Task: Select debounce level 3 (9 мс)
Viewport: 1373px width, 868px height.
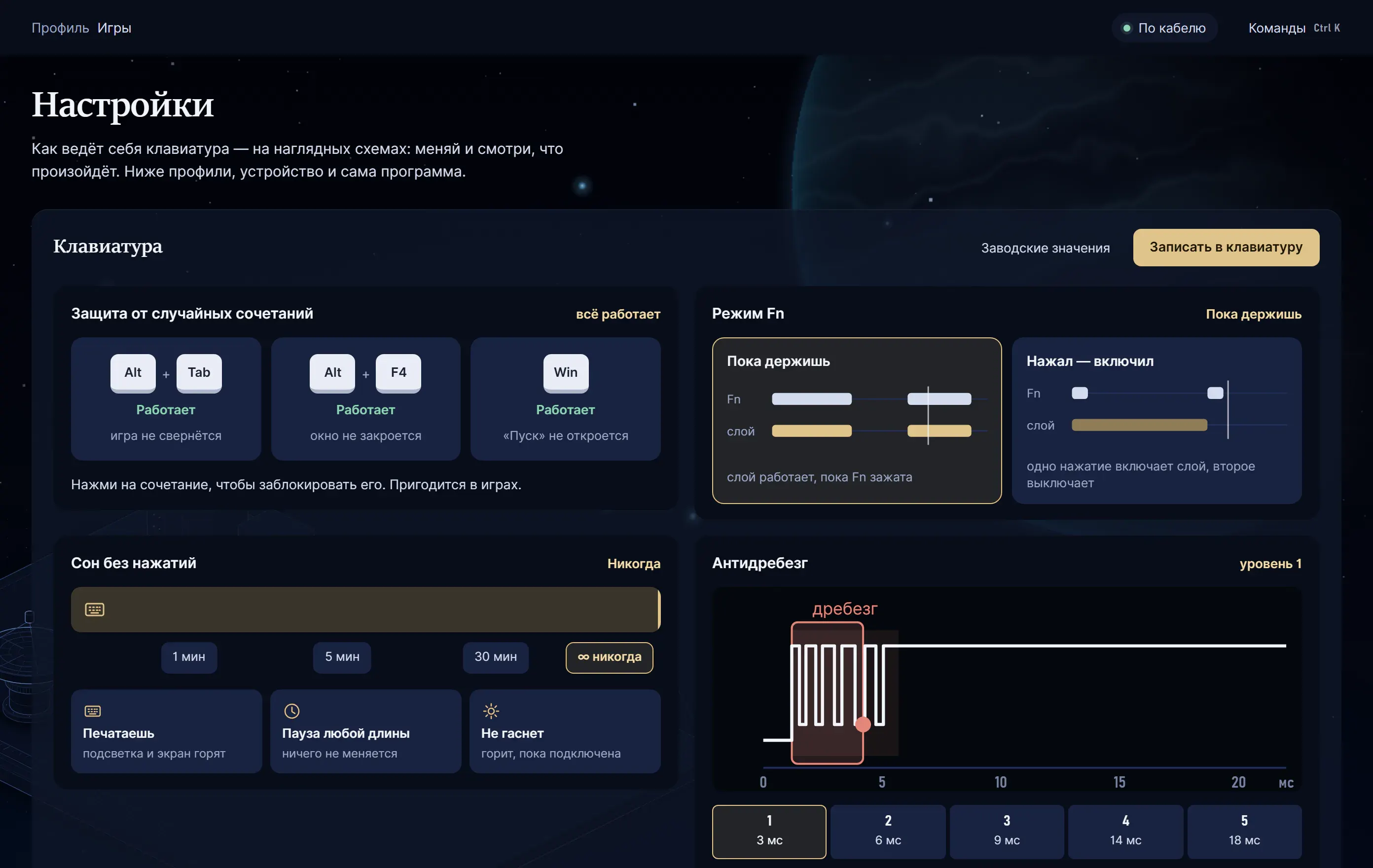Action: [1007, 831]
